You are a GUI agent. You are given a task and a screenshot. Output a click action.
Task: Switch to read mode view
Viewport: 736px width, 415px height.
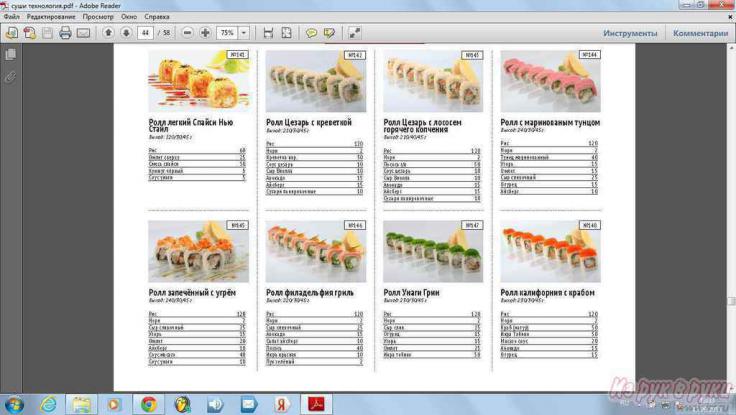pos(355,33)
